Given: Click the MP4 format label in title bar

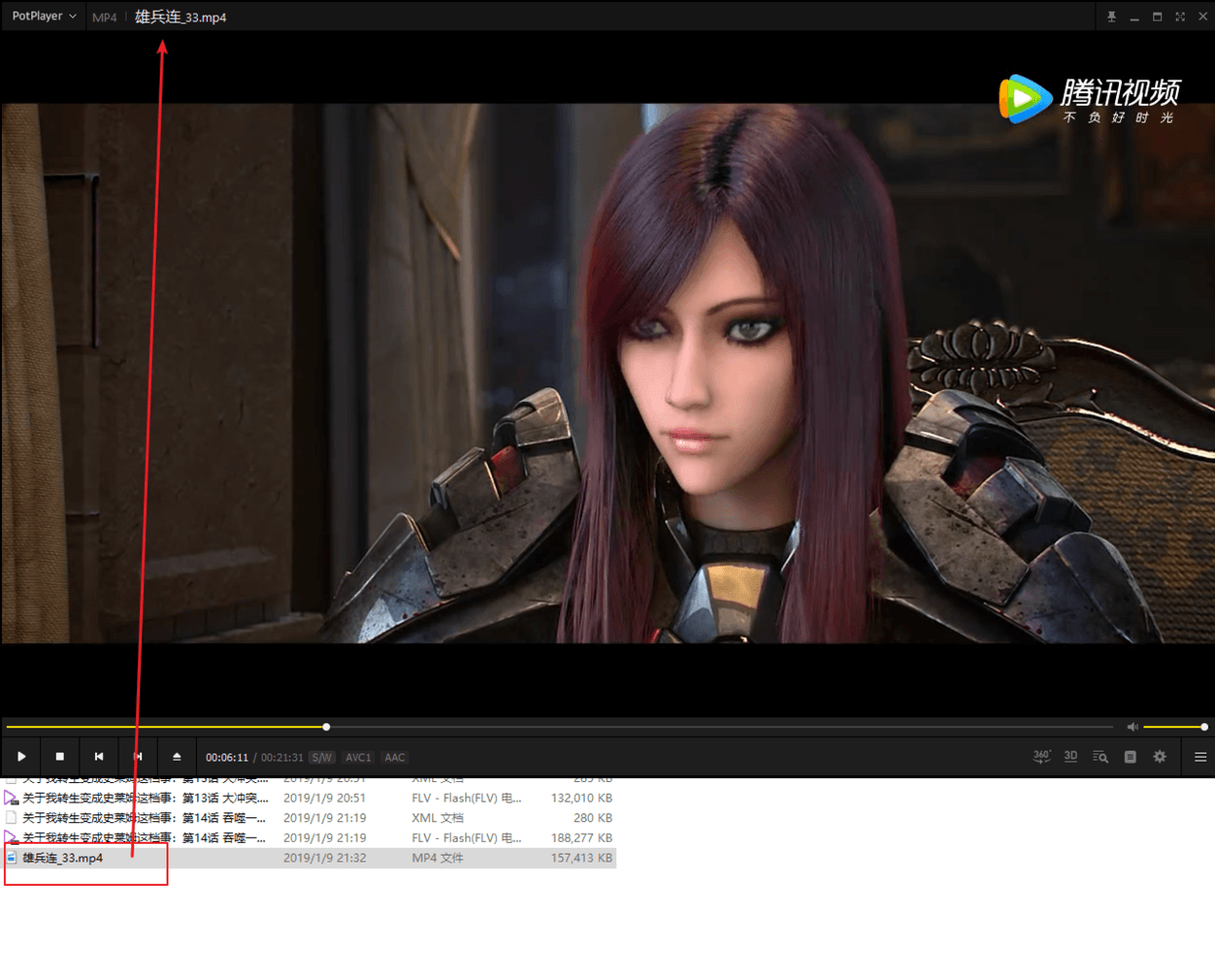Looking at the screenshot, I should 104,18.
